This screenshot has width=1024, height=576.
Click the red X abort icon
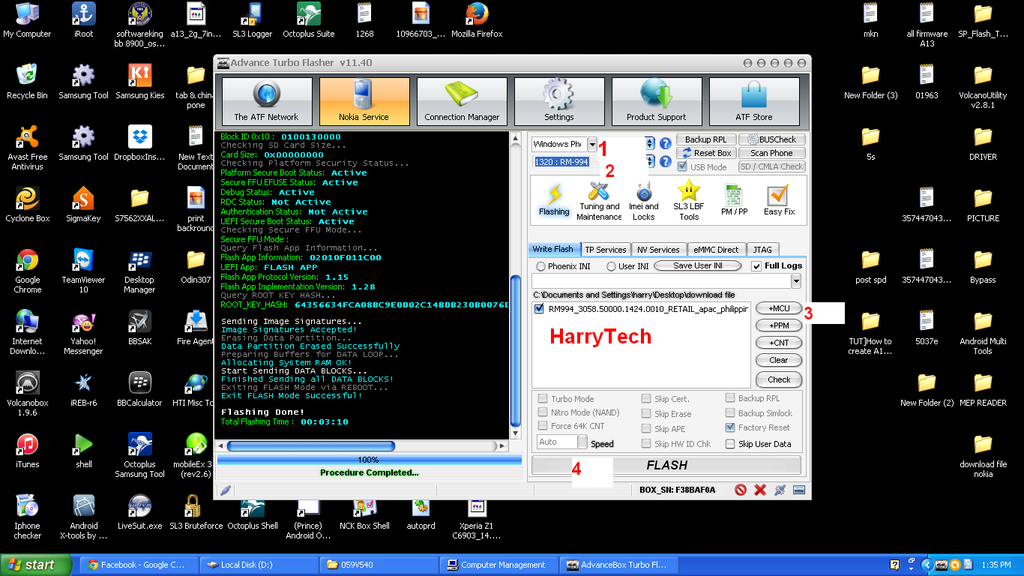pos(760,490)
